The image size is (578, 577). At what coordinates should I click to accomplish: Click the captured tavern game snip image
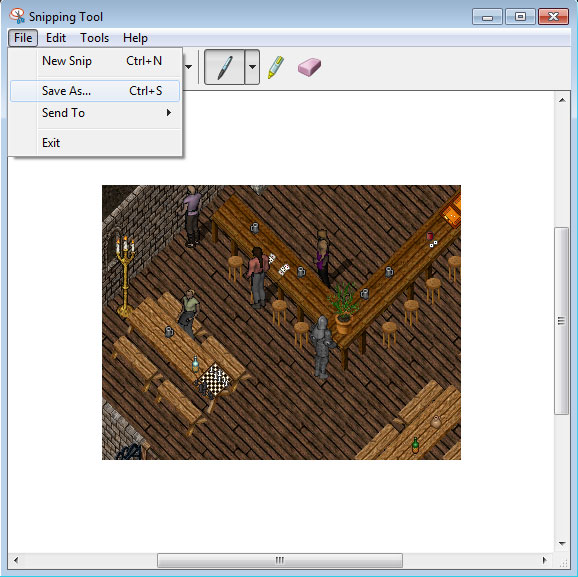281,322
